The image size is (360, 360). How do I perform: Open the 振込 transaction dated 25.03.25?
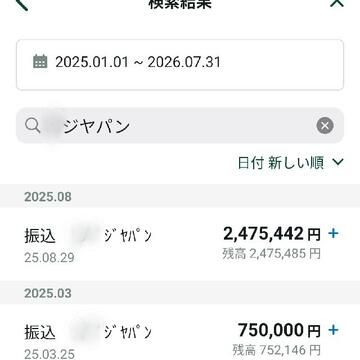pyautogui.click(x=180, y=332)
